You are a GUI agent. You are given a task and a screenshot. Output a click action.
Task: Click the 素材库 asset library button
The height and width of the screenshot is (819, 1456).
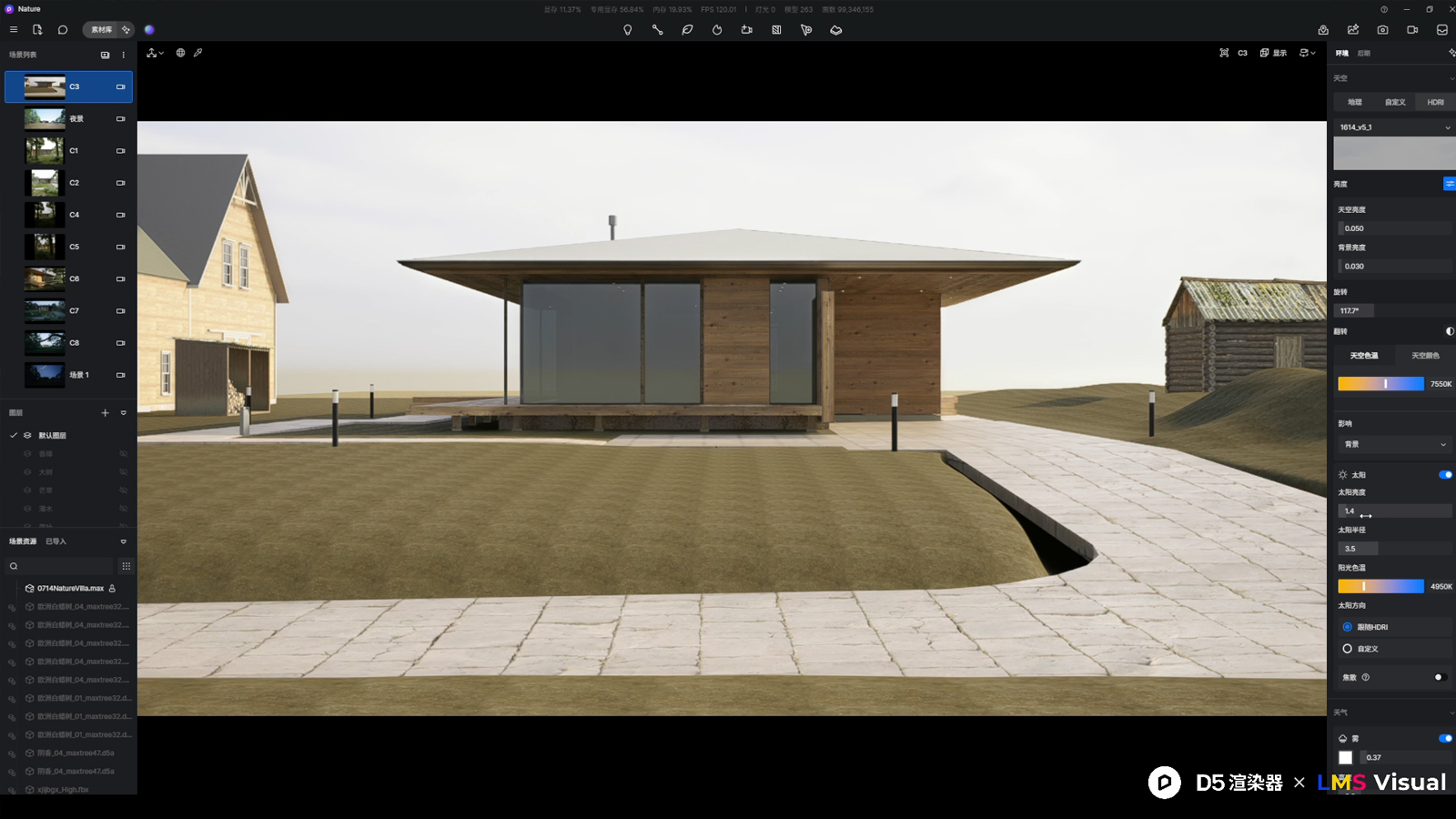pyautogui.click(x=101, y=30)
